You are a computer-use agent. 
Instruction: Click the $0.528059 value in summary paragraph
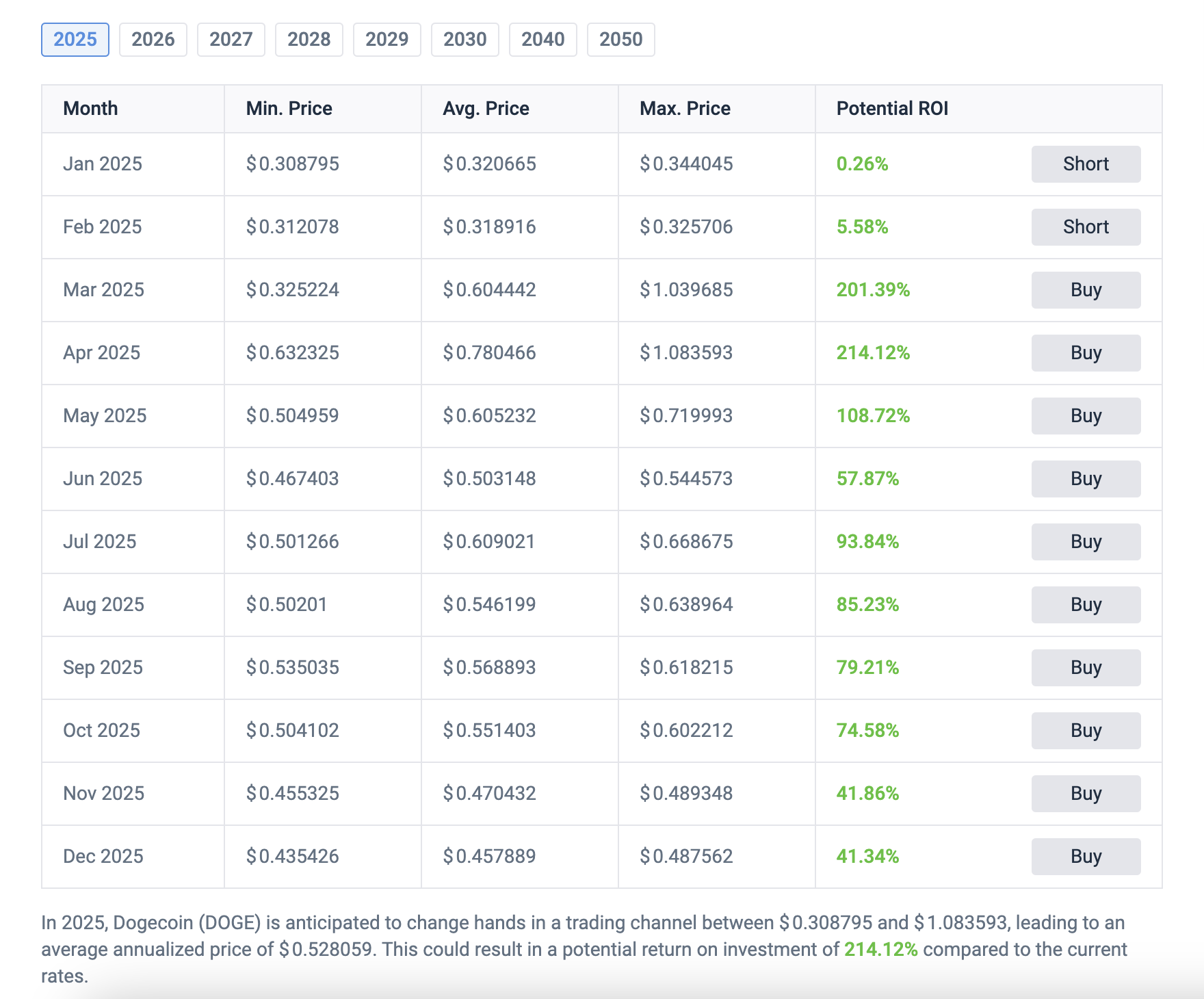326,950
